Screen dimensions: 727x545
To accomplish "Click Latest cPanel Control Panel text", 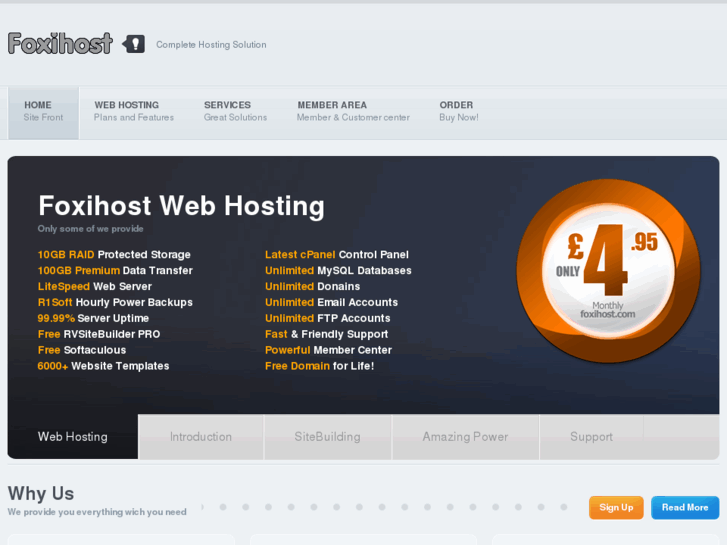I will [337, 255].
